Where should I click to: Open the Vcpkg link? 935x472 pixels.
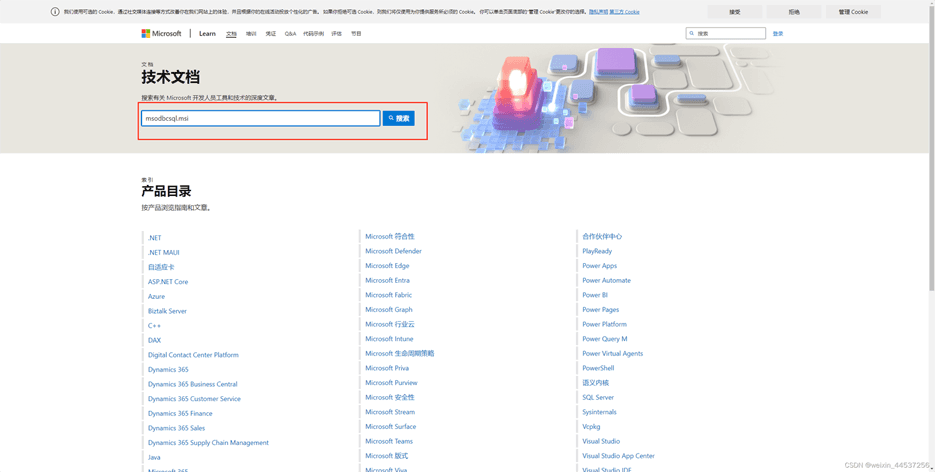(591, 427)
